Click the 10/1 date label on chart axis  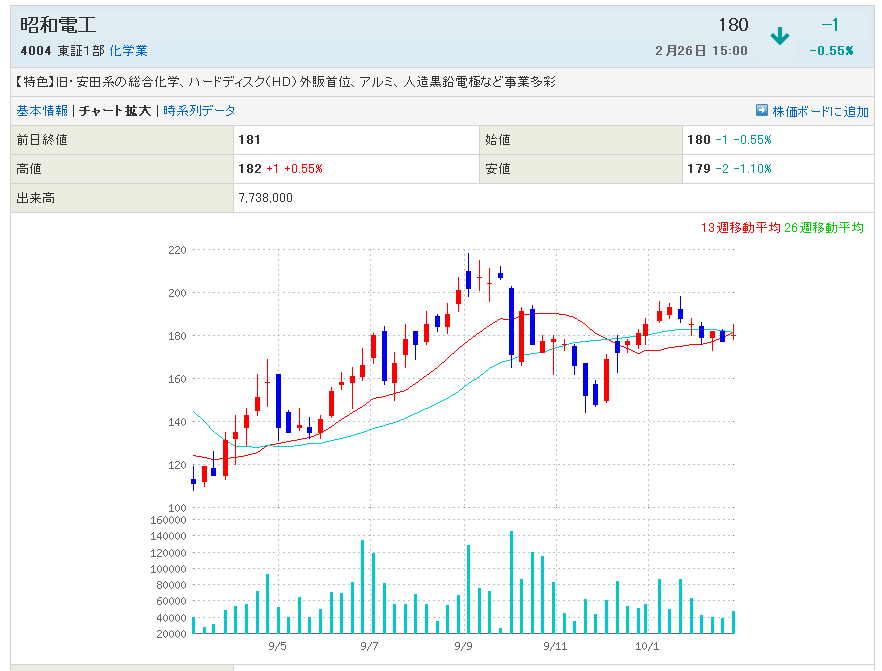[647, 647]
